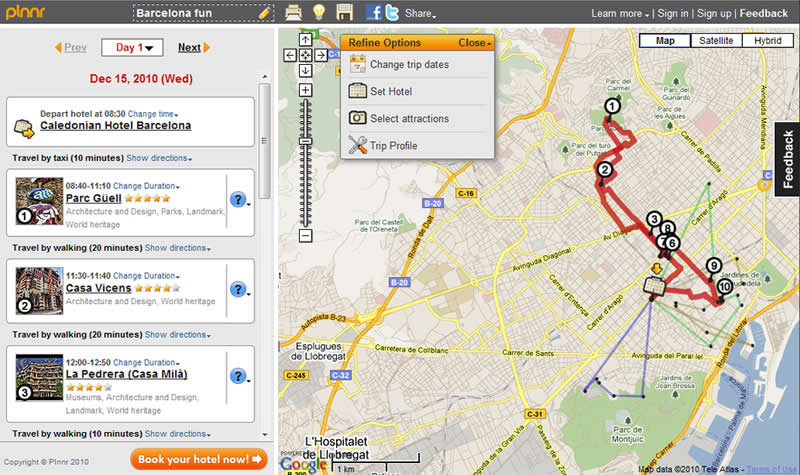Show directions after La Pedrera
Screen dimensions: 800x475
178,434
